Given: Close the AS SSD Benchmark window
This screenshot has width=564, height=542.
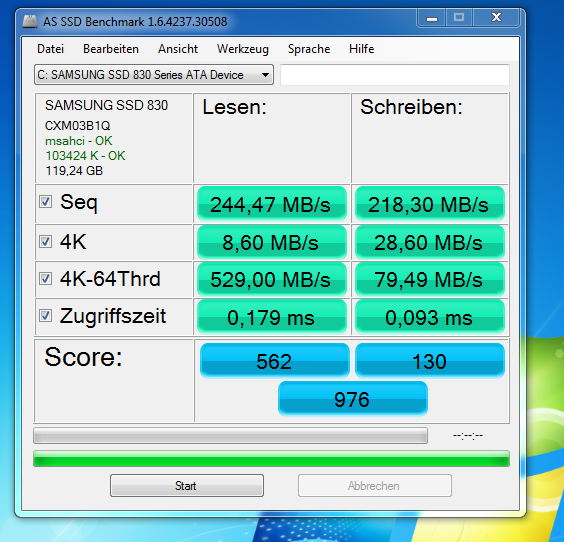Looking at the screenshot, I should 496,18.
